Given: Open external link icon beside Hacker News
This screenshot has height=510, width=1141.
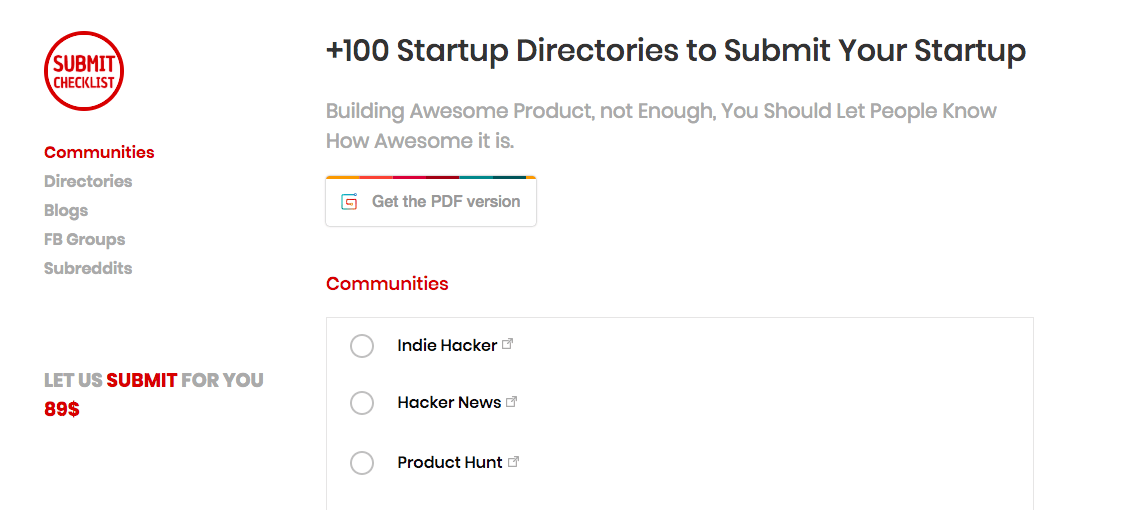Looking at the screenshot, I should click(x=512, y=402).
